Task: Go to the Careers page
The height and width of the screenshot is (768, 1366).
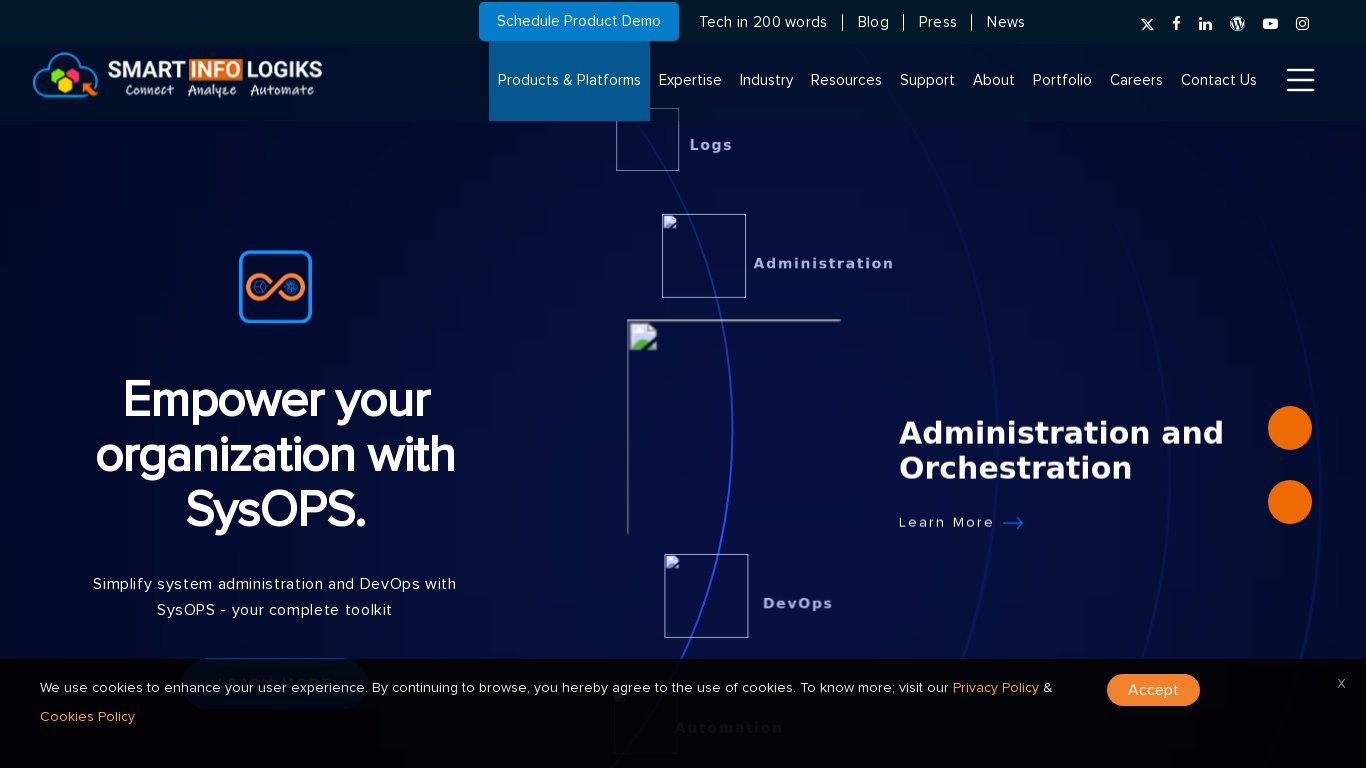Action: (1136, 80)
